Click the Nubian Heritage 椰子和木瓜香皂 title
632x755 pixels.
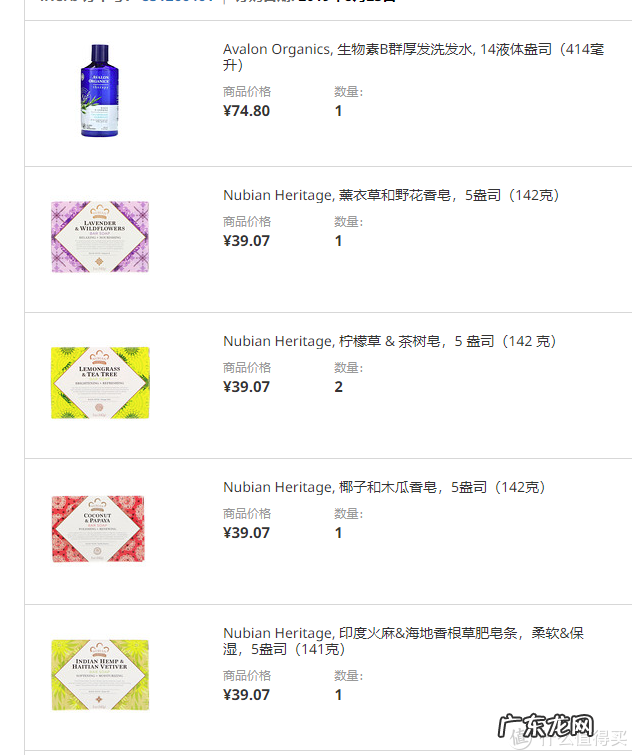click(383, 487)
